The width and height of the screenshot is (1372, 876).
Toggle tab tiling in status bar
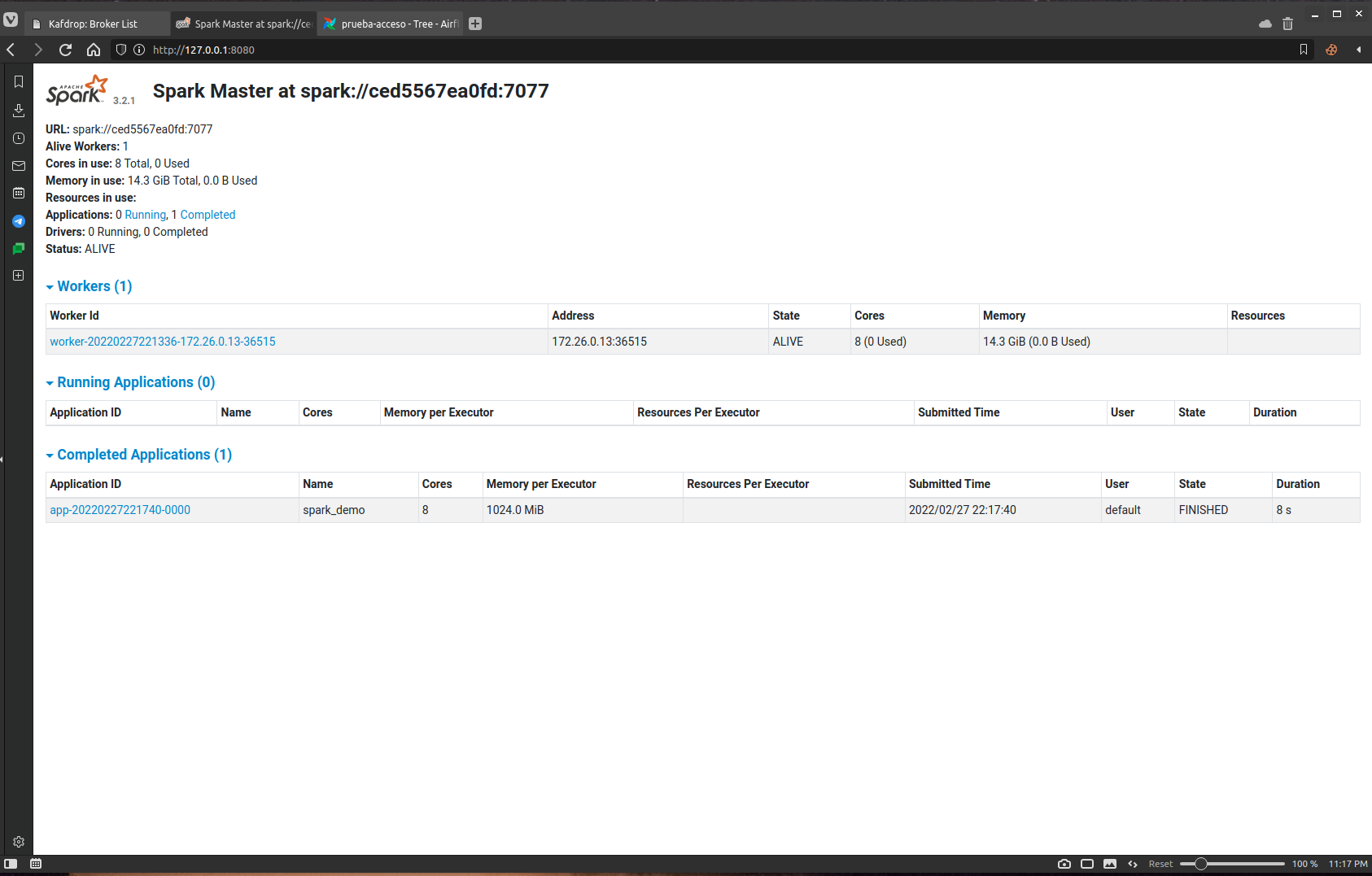1087,864
